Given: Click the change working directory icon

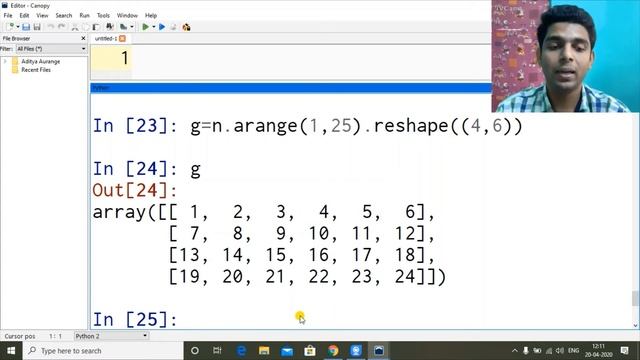Looking at the screenshot, I should tap(123, 27).
